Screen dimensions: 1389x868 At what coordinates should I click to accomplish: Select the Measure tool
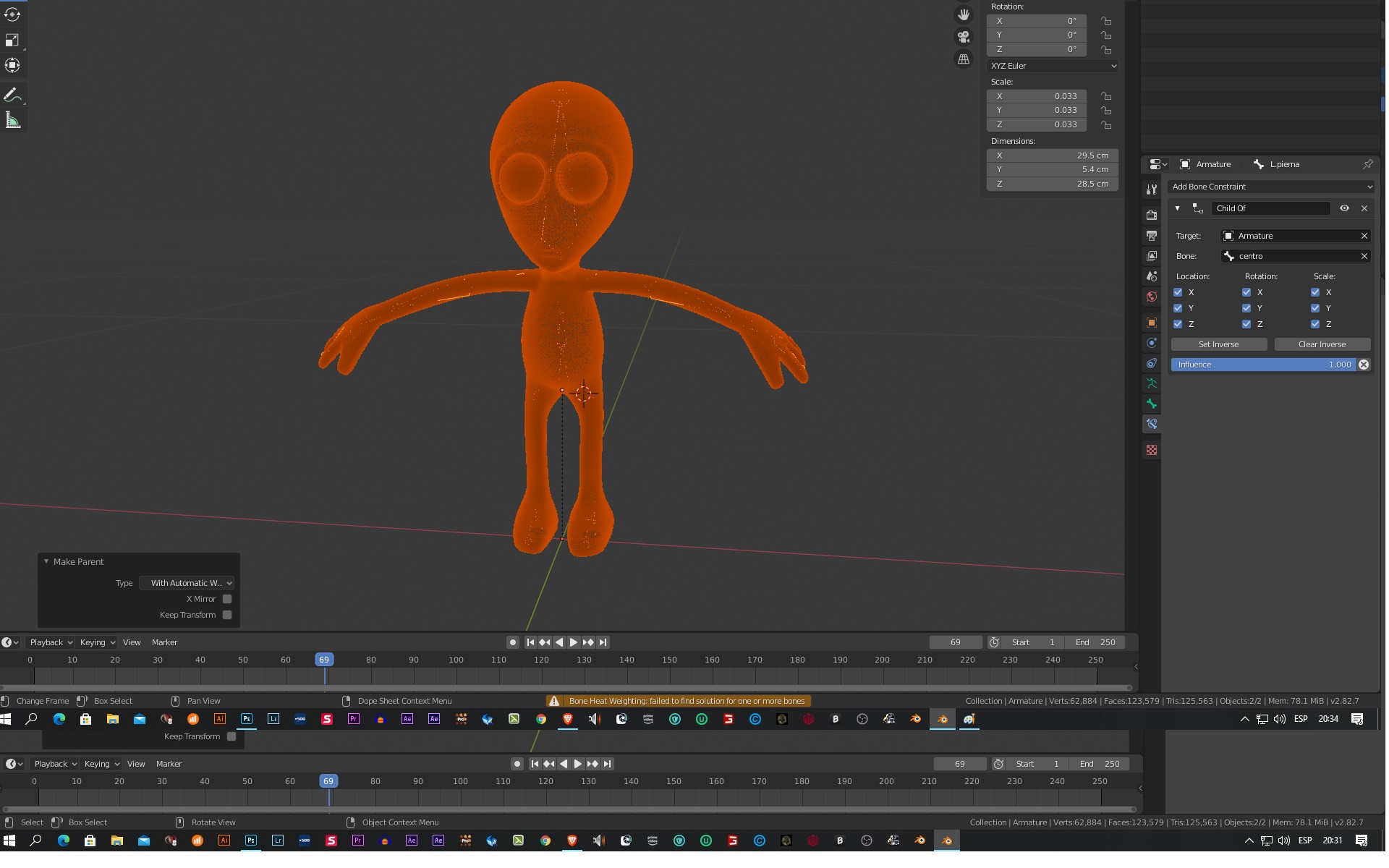[12, 121]
